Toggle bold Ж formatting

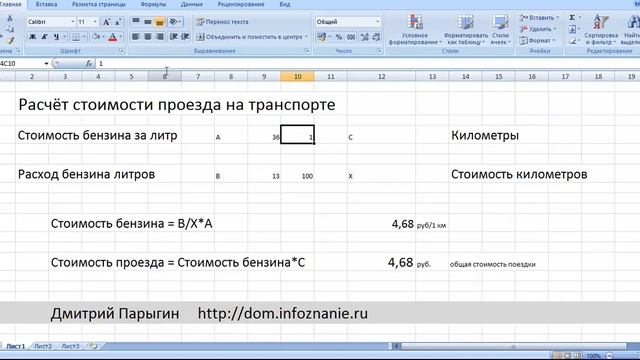tap(33, 37)
